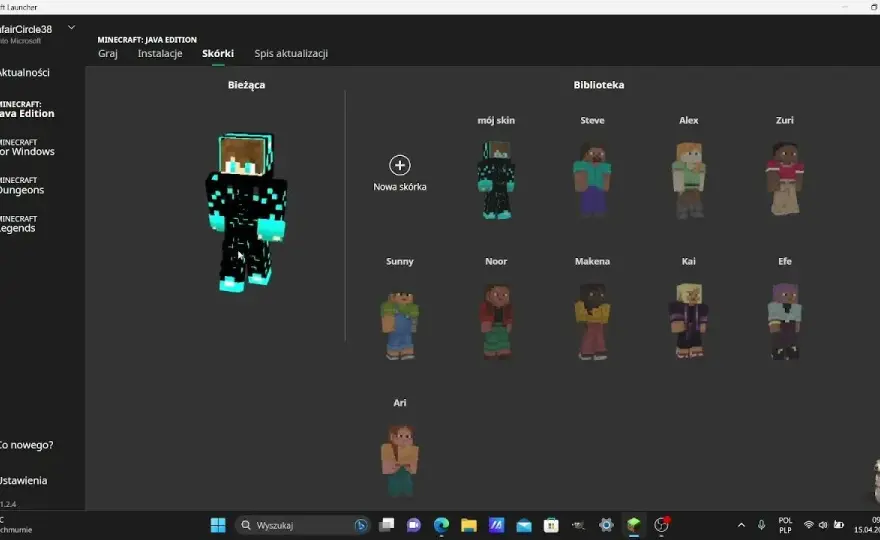This screenshot has height=540, width=880.
Task: Select Minecraft: Java Edition in sidebar
Action: [27, 109]
